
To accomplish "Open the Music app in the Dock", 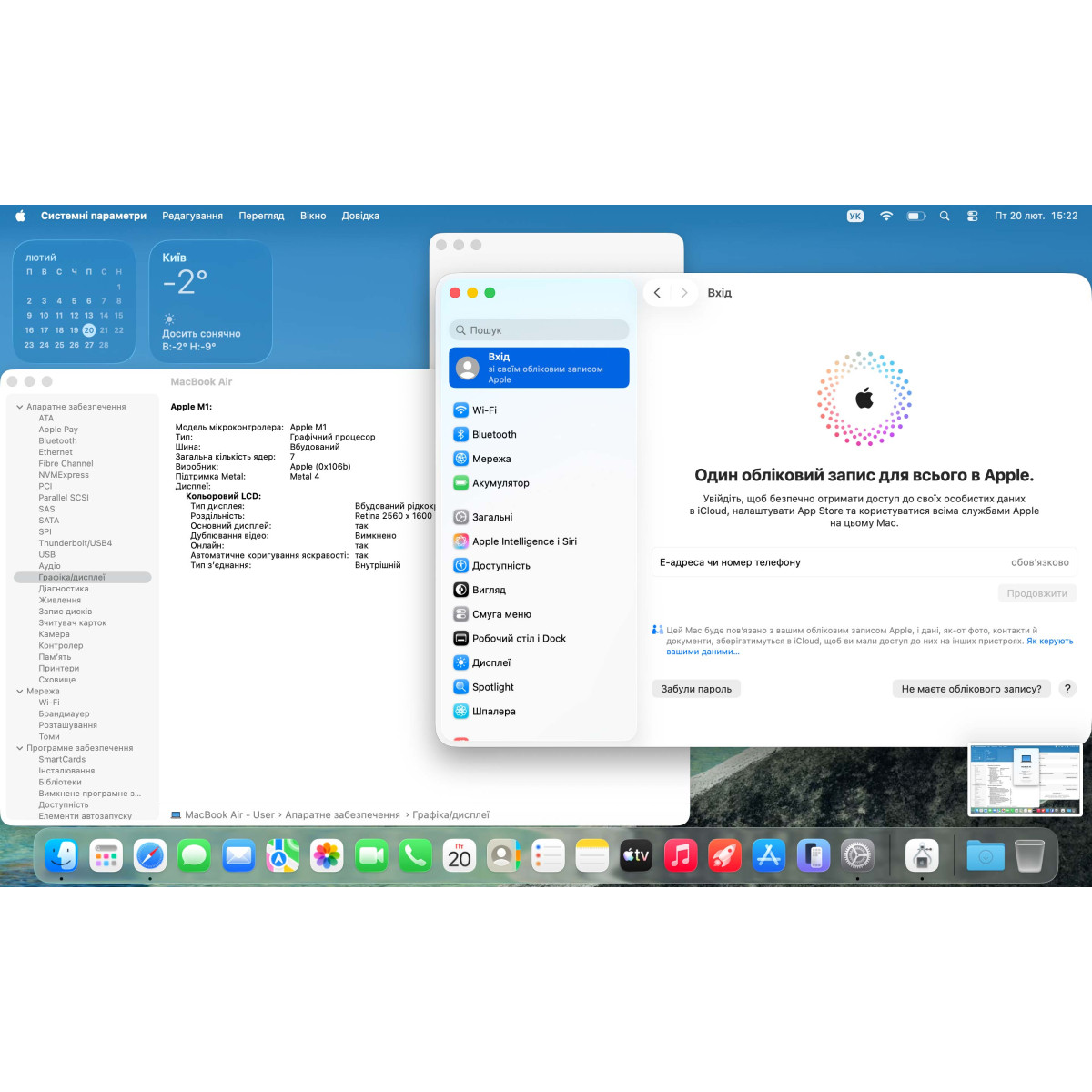I will click(x=681, y=855).
